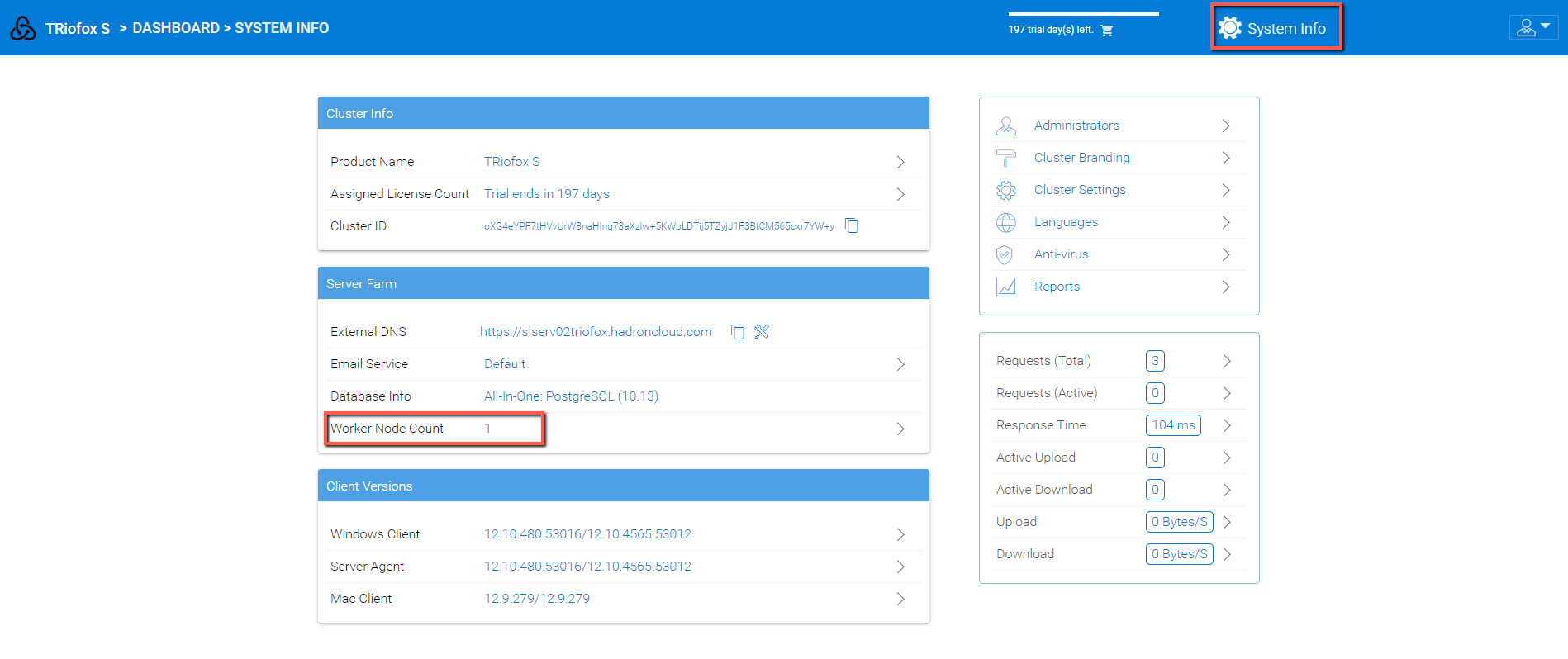Click the Server Agent version number
1568x659 pixels.
[x=587, y=567]
